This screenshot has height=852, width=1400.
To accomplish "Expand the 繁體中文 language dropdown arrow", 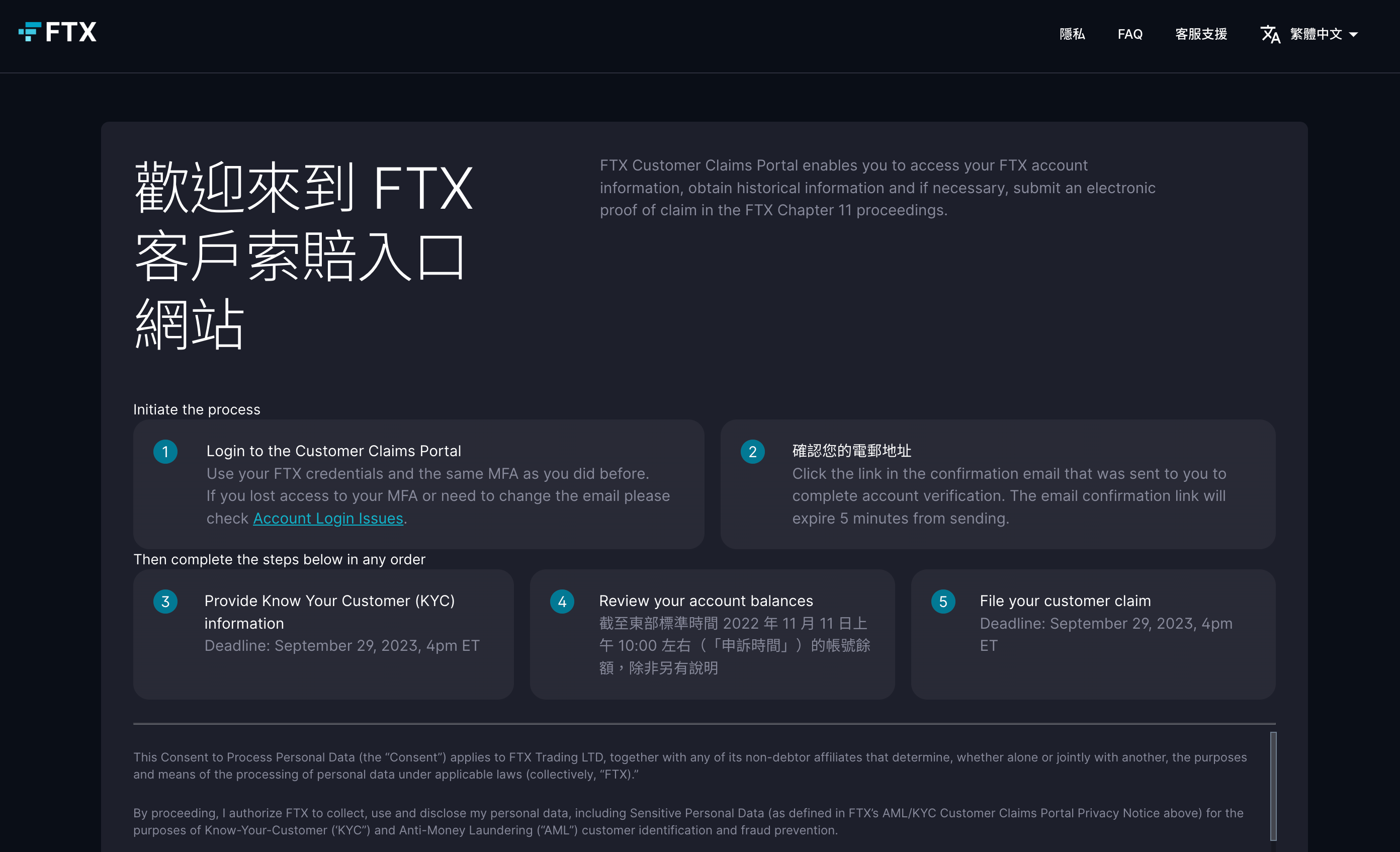I will click(1353, 35).
